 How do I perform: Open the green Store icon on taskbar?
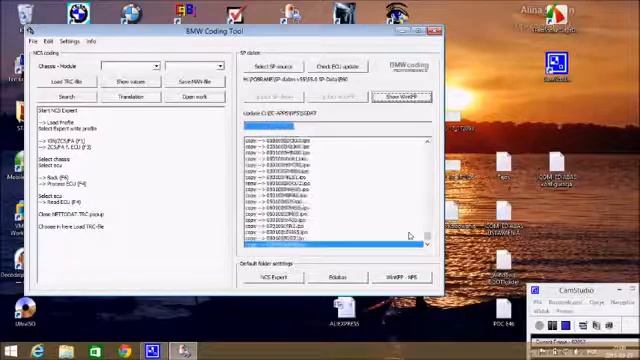point(95,351)
